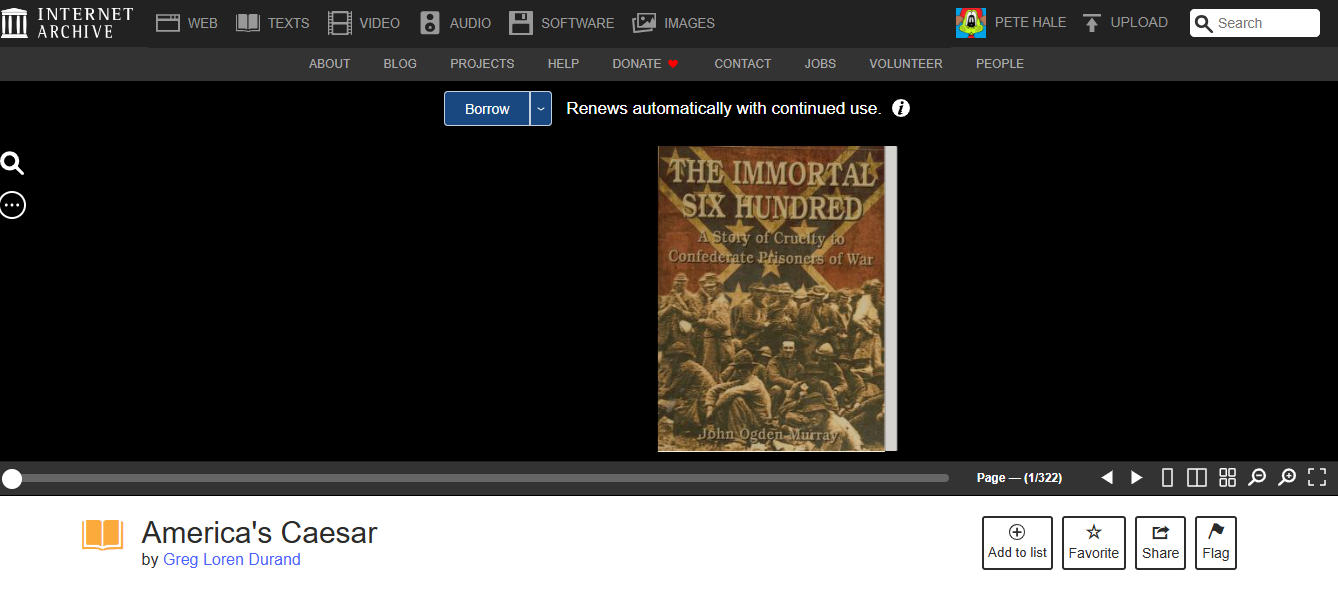Click the orange open-book texts icon
The width and height of the screenshot is (1338, 590).
coord(102,535)
